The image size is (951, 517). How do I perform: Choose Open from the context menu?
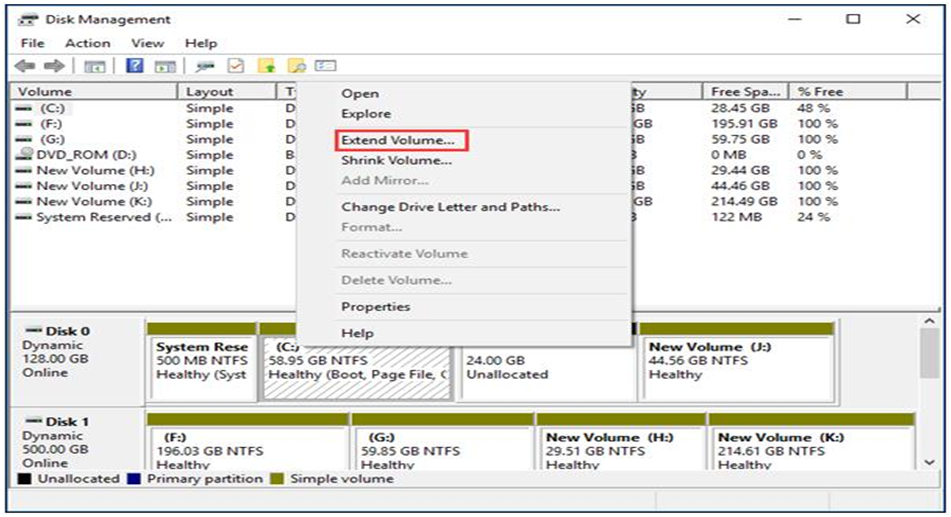tap(360, 94)
